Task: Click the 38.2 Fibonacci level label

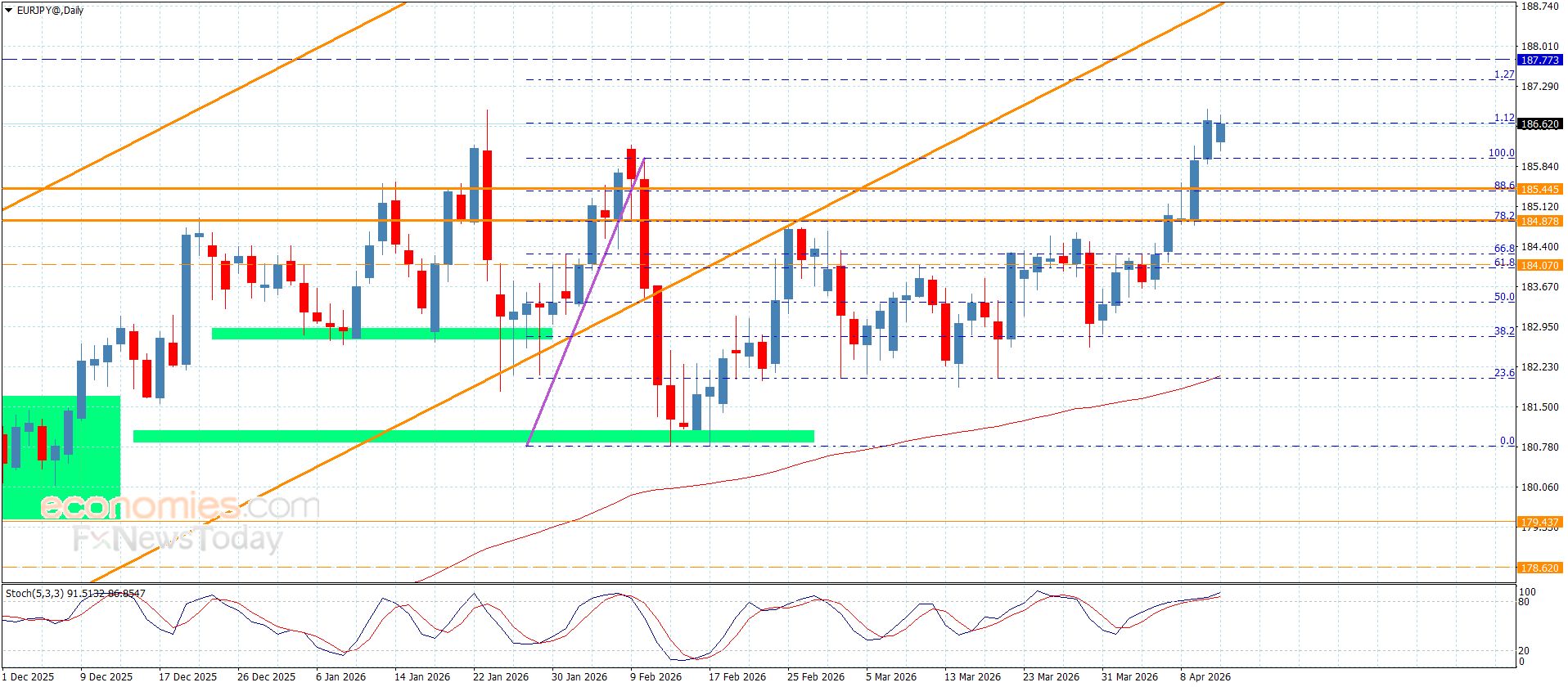Action: pos(1504,331)
